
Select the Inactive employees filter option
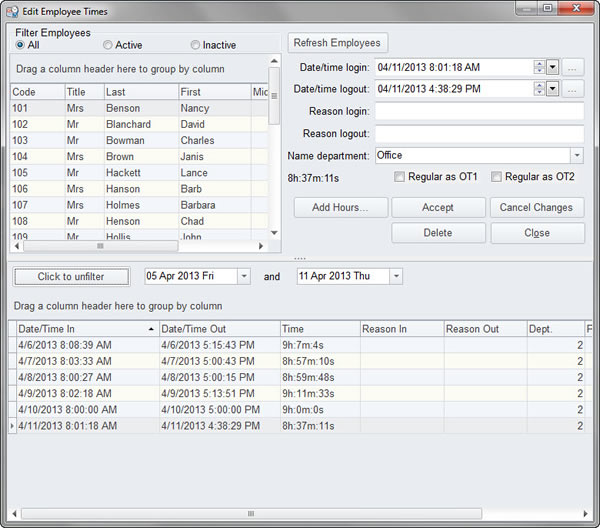[195, 45]
